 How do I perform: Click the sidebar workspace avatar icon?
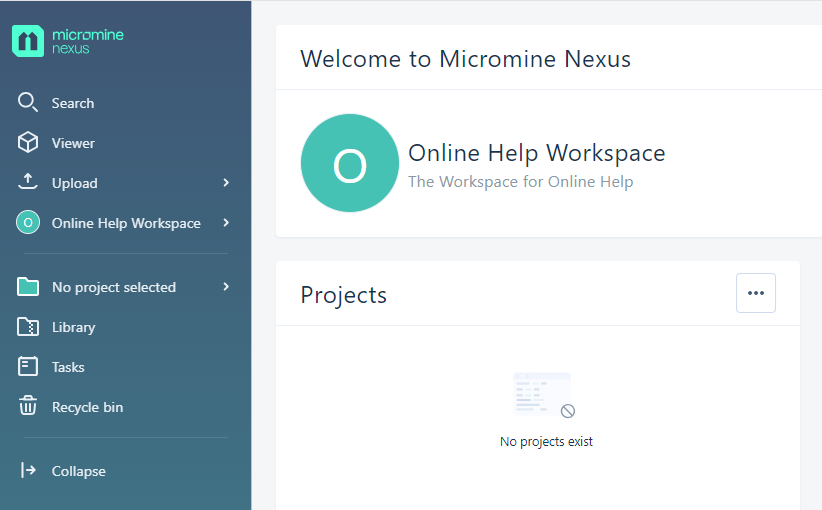(28, 222)
